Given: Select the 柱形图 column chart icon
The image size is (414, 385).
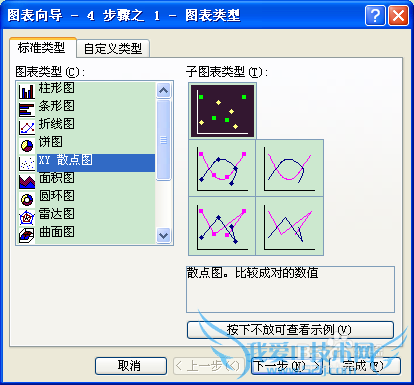Looking at the screenshot, I should coord(27,91).
